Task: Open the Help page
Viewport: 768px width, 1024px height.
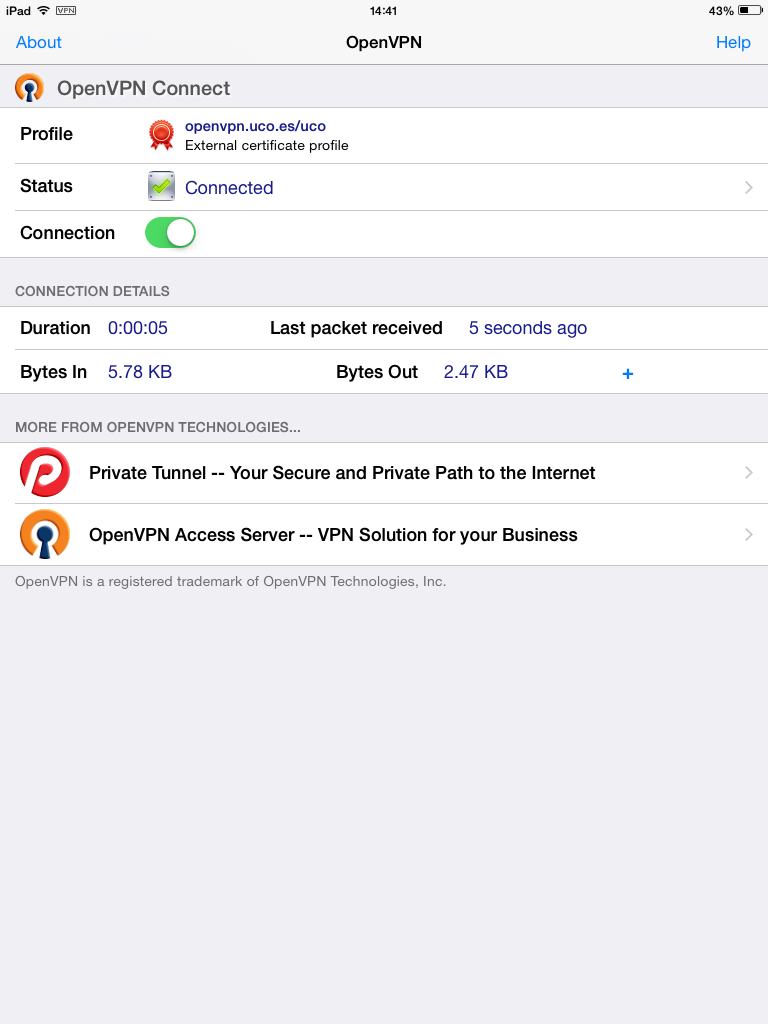Action: 733,42
